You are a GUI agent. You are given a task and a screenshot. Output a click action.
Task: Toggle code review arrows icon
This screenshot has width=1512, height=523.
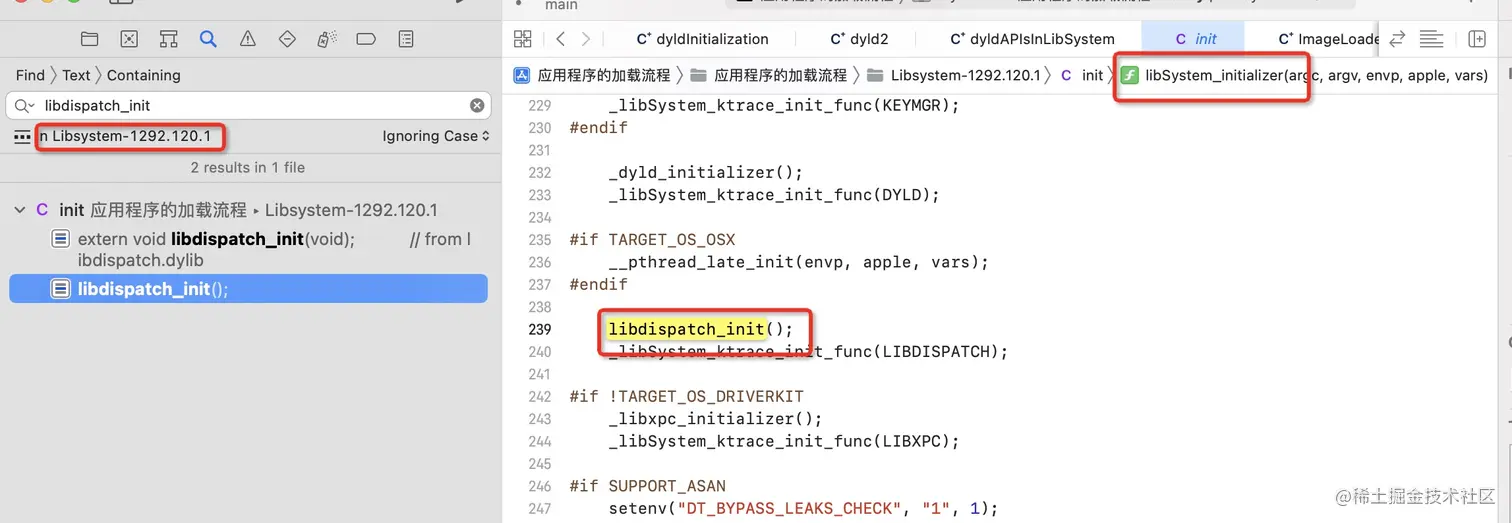[x=1398, y=39]
